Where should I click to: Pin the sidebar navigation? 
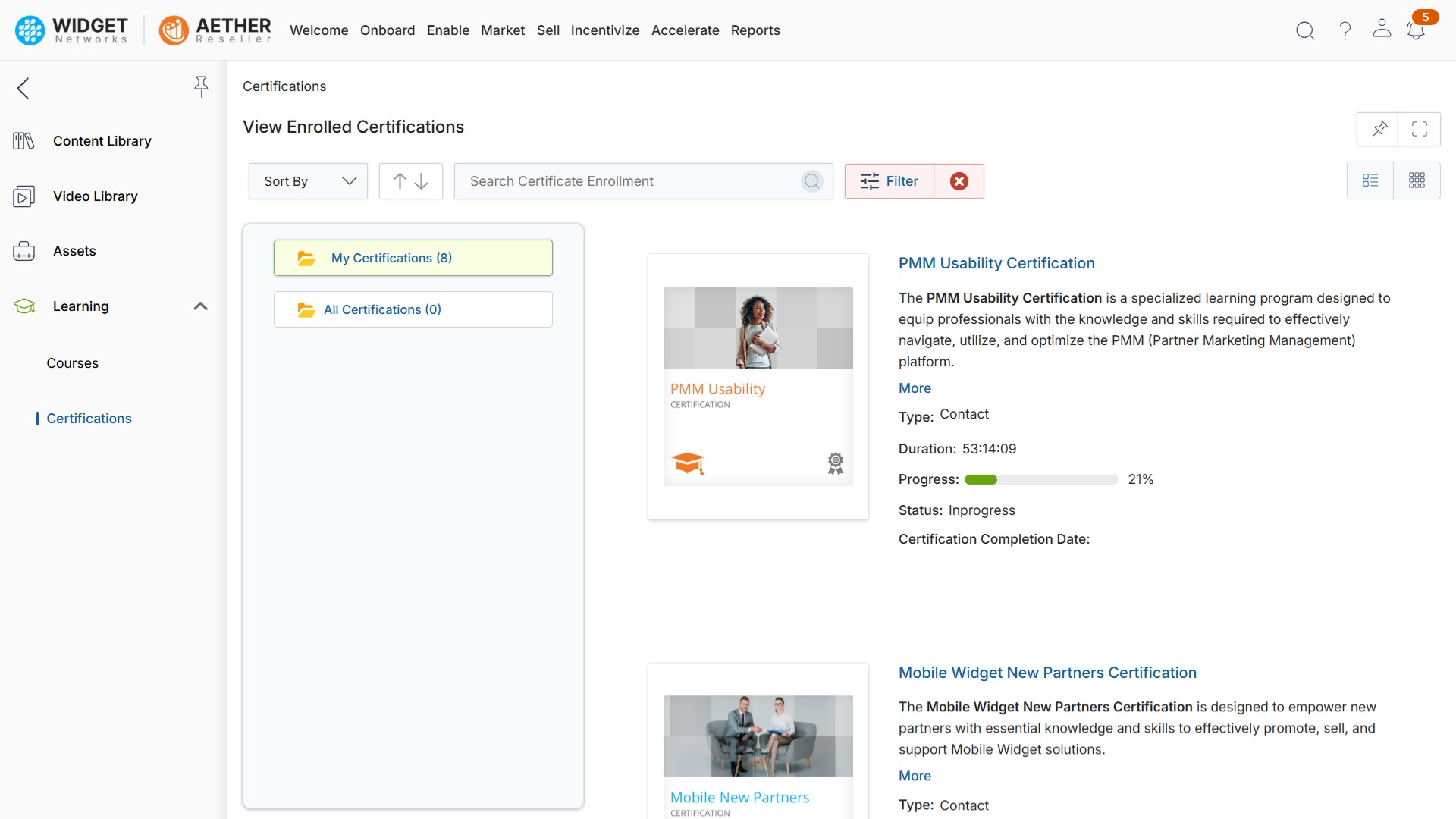click(x=201, y=86)
